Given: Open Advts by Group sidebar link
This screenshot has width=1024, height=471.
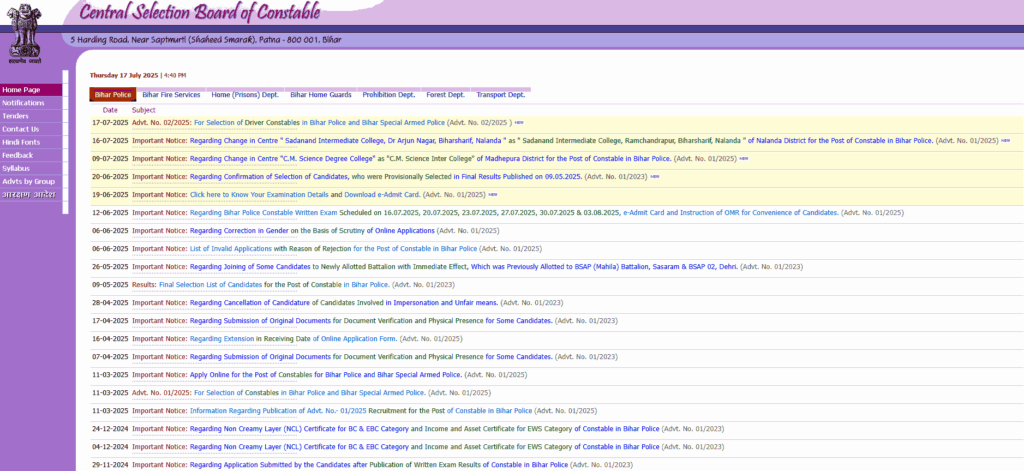Looking at the screenshot, I should [x=31, y=182].
